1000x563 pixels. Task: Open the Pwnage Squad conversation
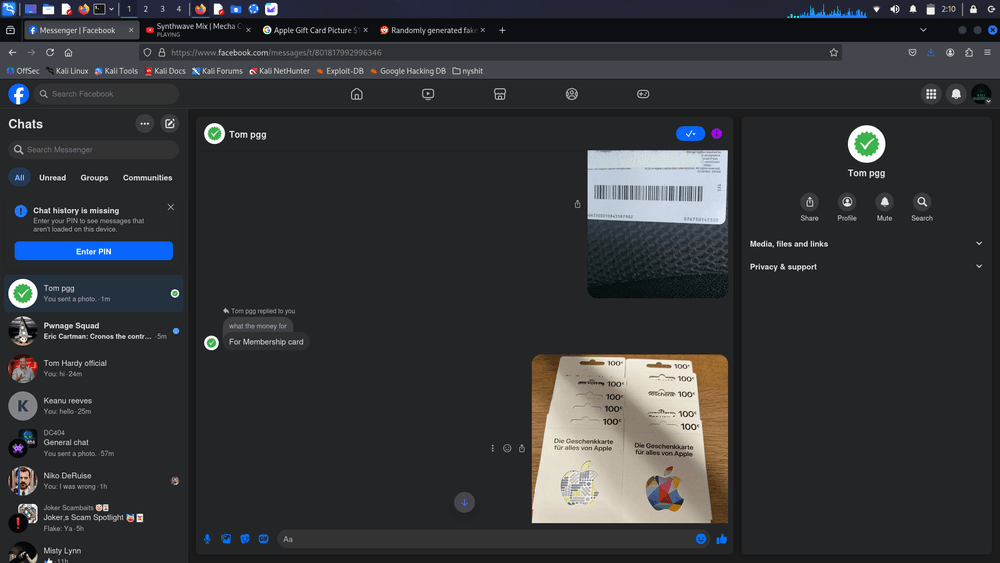(x=94, y=331)
